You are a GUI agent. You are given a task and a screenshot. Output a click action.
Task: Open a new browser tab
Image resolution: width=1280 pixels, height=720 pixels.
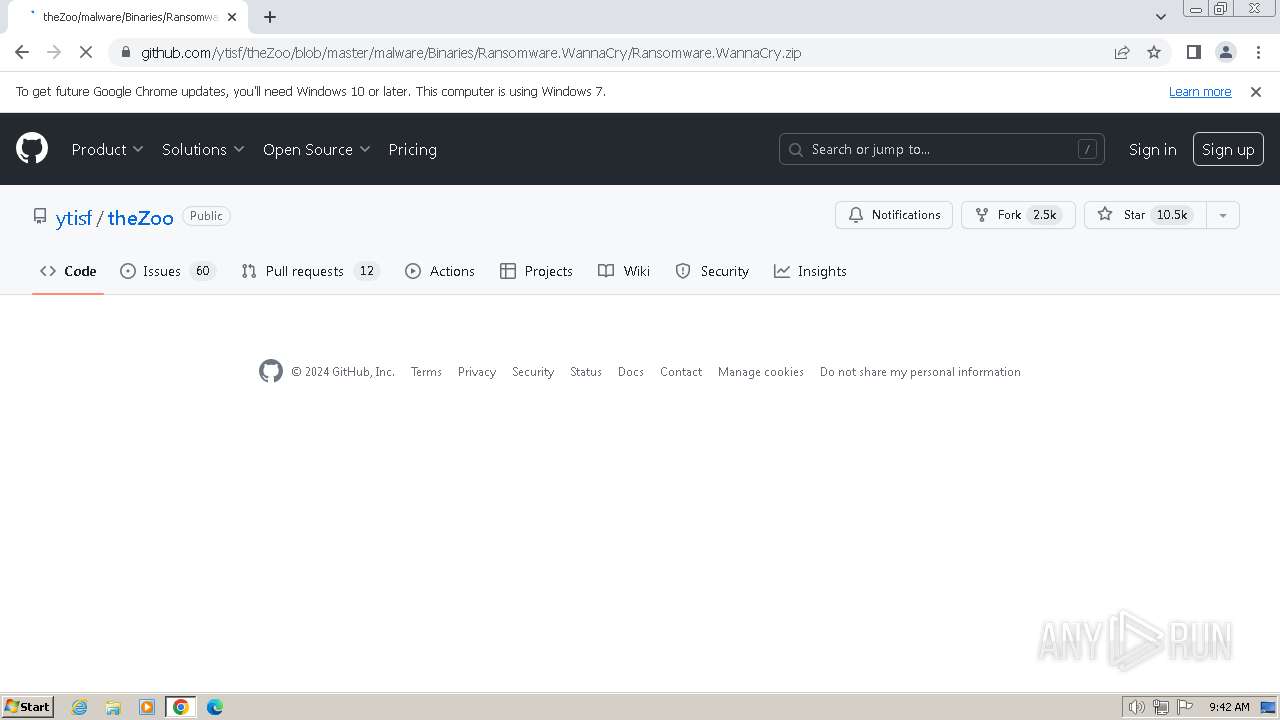tap(270, 17)
